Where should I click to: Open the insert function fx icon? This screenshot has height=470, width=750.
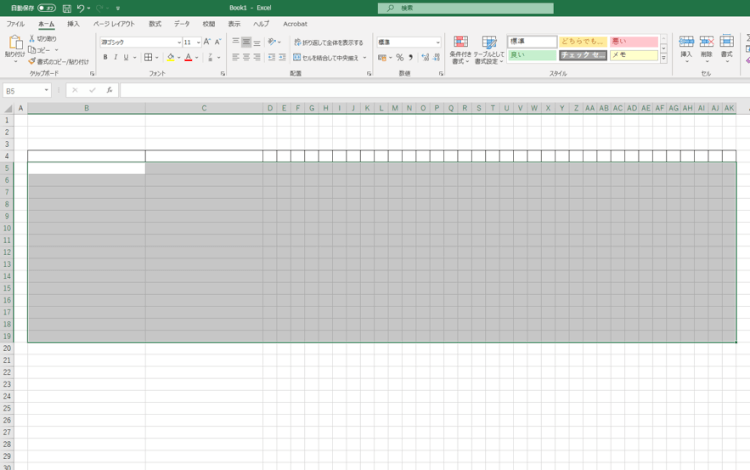click(x=109, y=90)
